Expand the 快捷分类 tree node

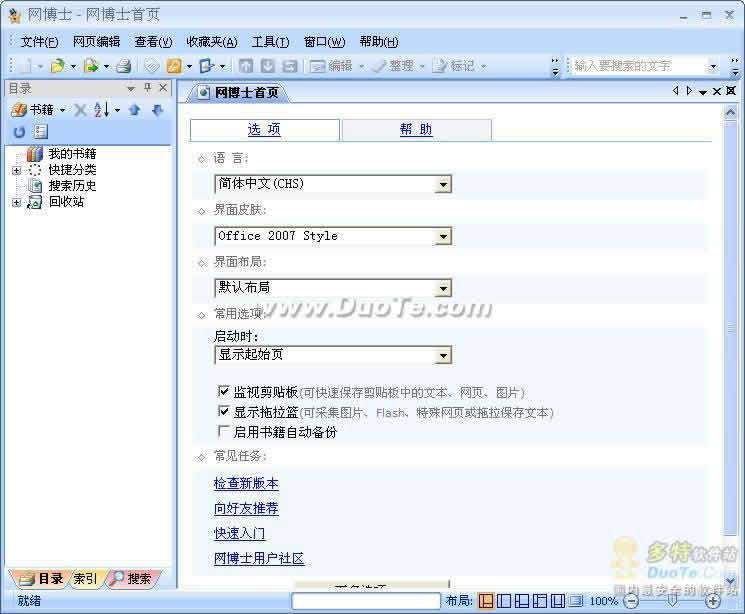[17, 170]
